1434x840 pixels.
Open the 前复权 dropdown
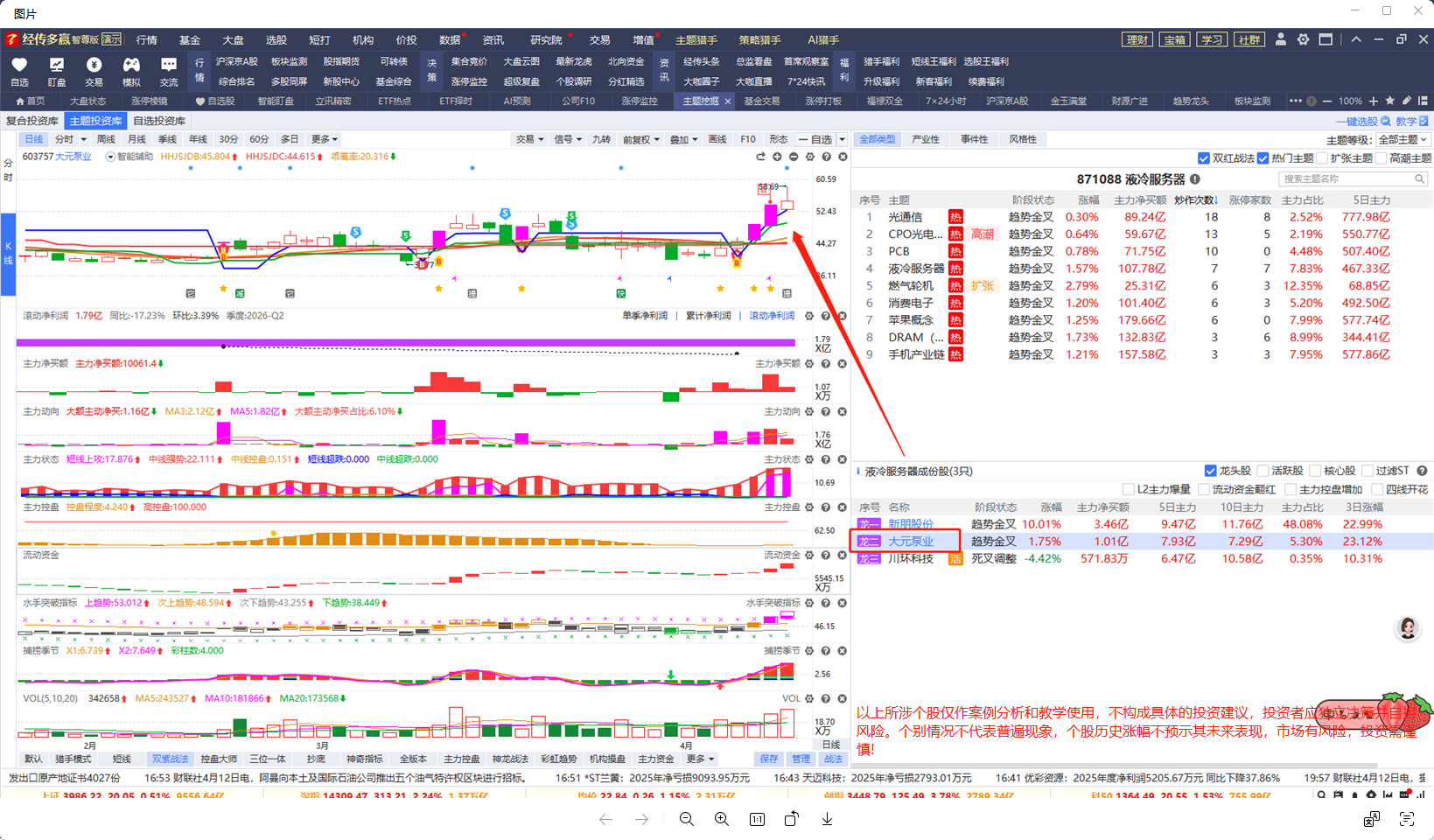click(x=640, y=140)
